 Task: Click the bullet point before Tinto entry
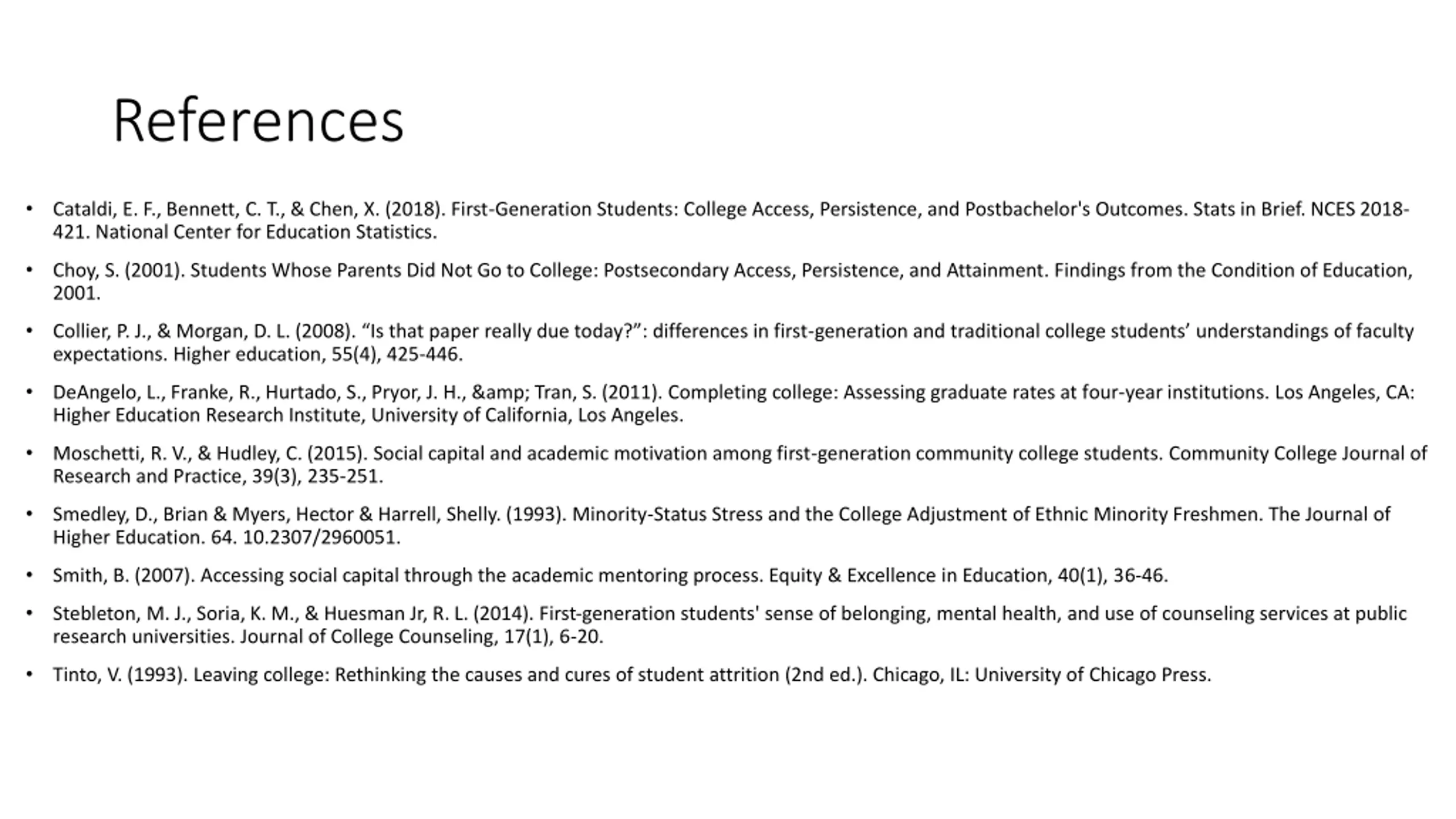[29, 674]
